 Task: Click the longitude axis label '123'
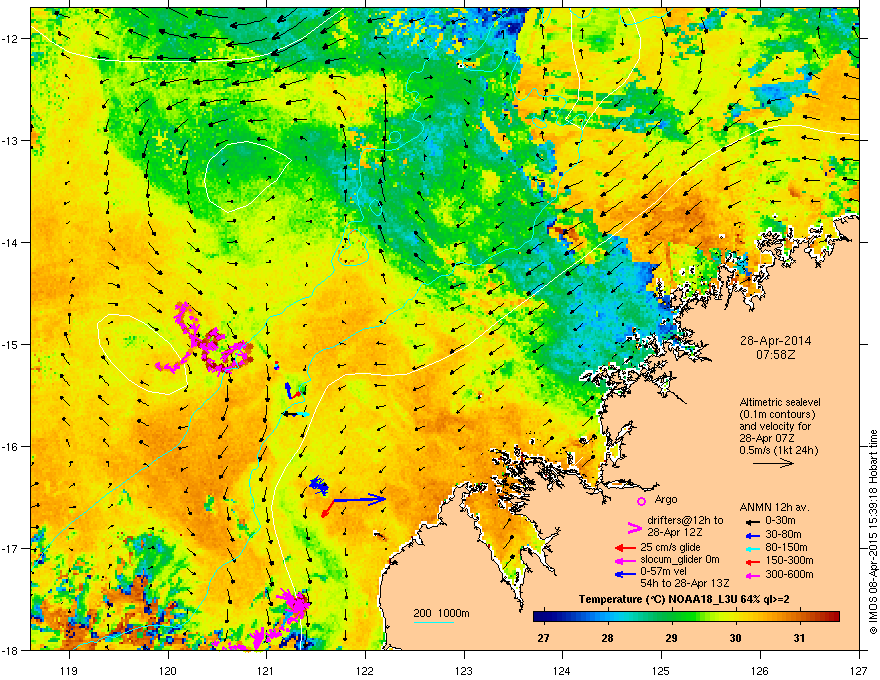pyautogui.click(x=464, y=670)
